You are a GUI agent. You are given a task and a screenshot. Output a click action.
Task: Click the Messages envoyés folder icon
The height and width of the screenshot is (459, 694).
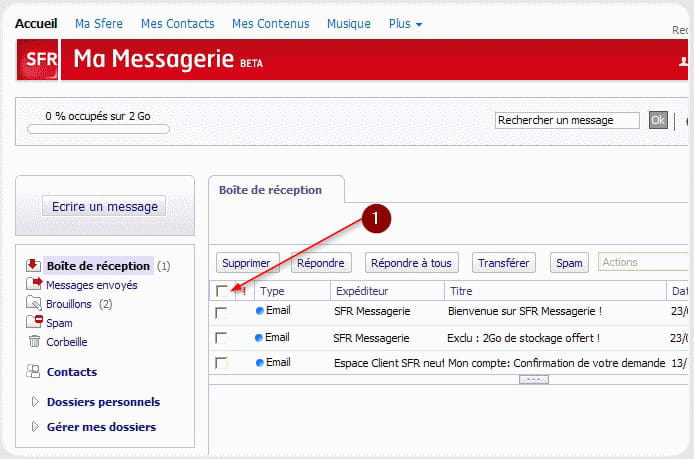tap(34, 284)
